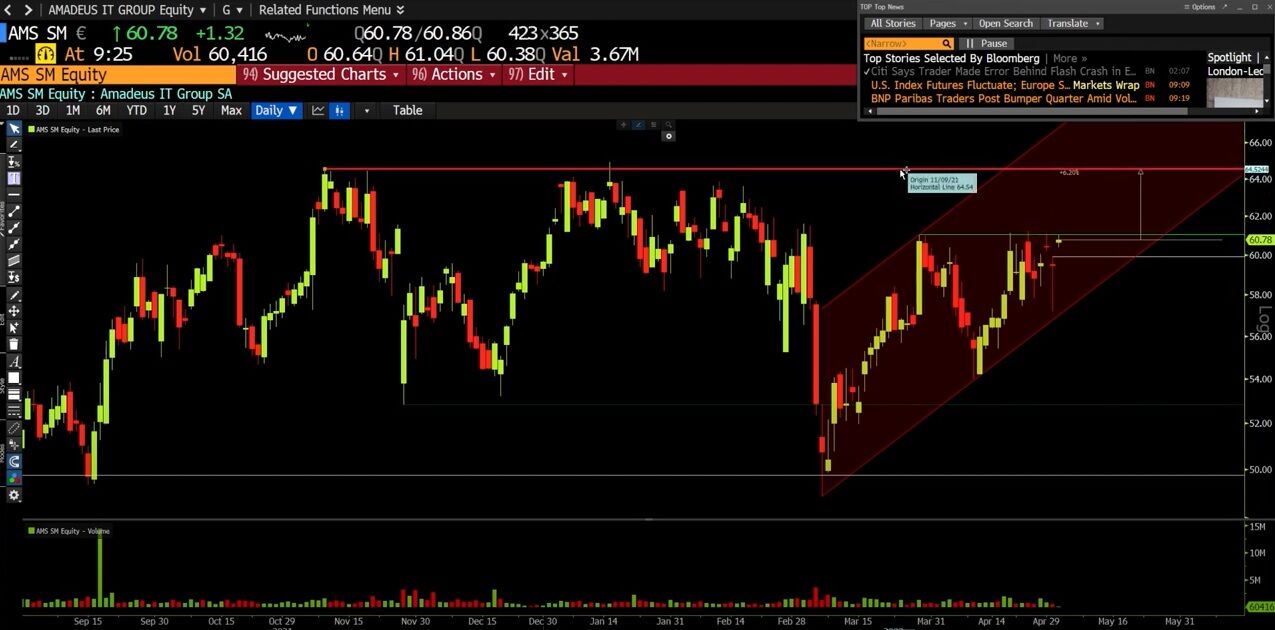
Task: Open the text font style tool
Action: tap(14, 360)
